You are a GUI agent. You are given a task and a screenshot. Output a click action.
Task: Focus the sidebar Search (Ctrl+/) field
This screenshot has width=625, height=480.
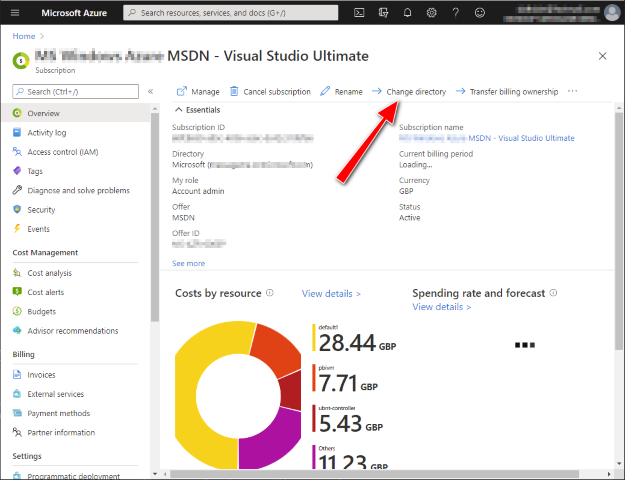(x=76, y=92)
